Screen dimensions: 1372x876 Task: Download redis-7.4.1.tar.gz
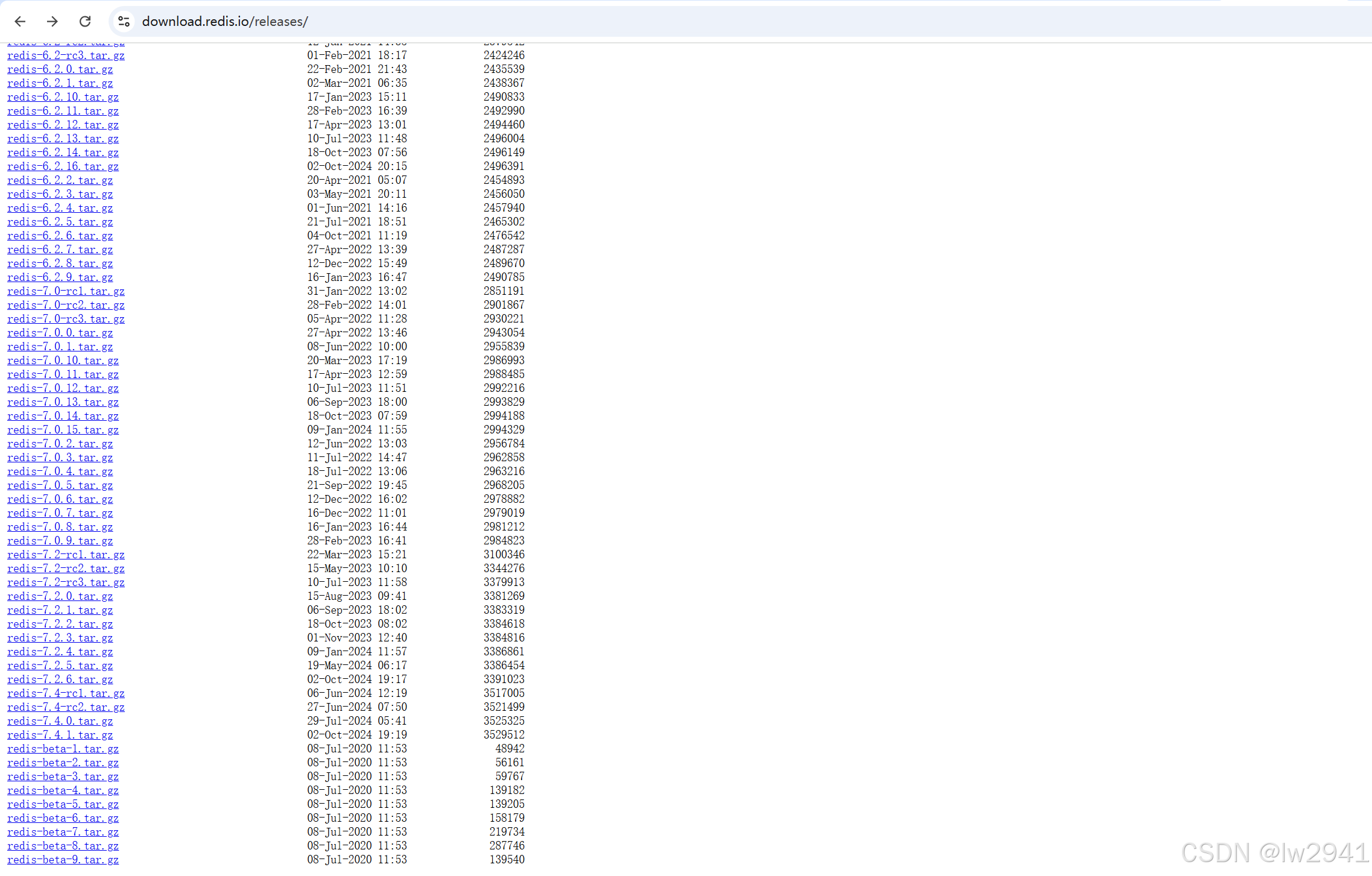60,735
